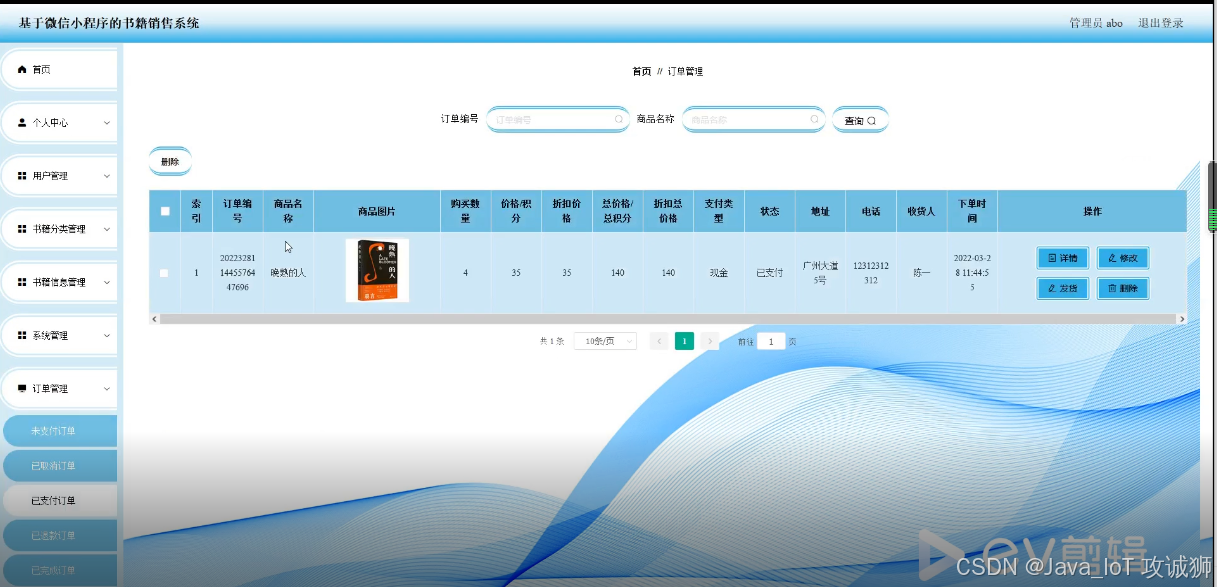Click the page vertical scrollbar thumb
Image resolution: width=1217 pixels, height=587 pixels.
[x=1212, y=196]
